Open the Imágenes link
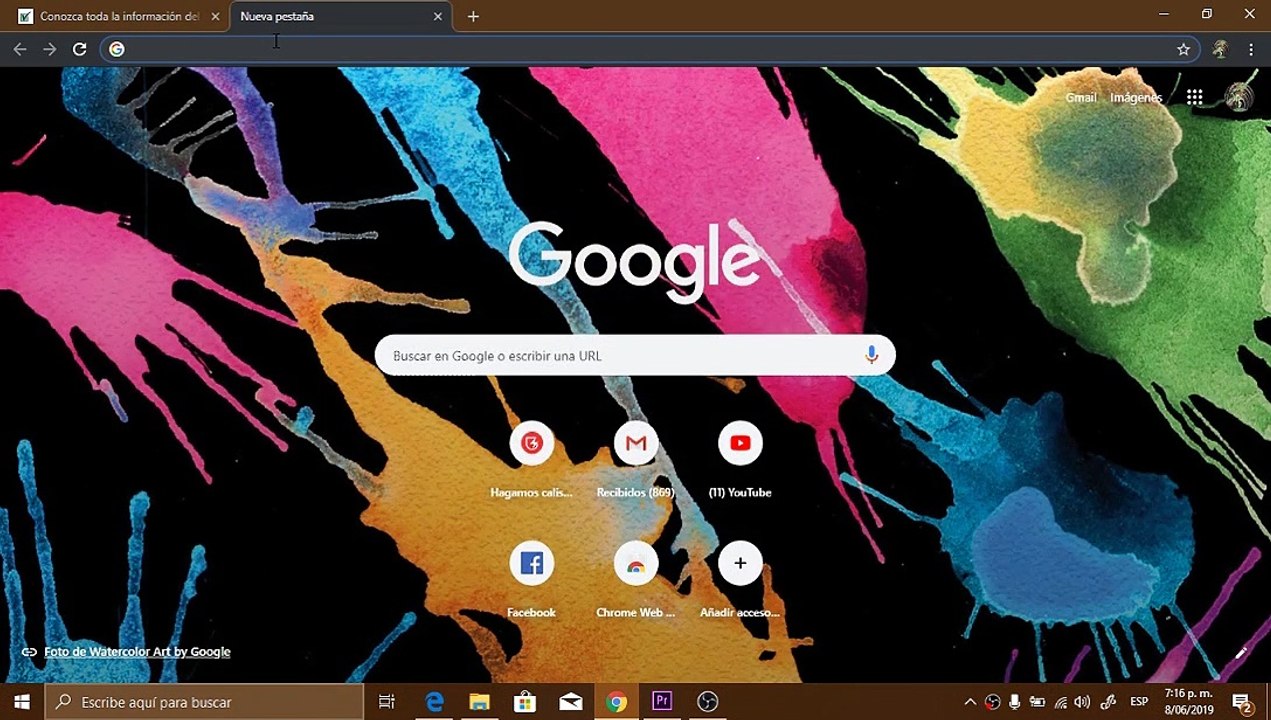Screen dimensions: 1271x720 pos(1136,98)
